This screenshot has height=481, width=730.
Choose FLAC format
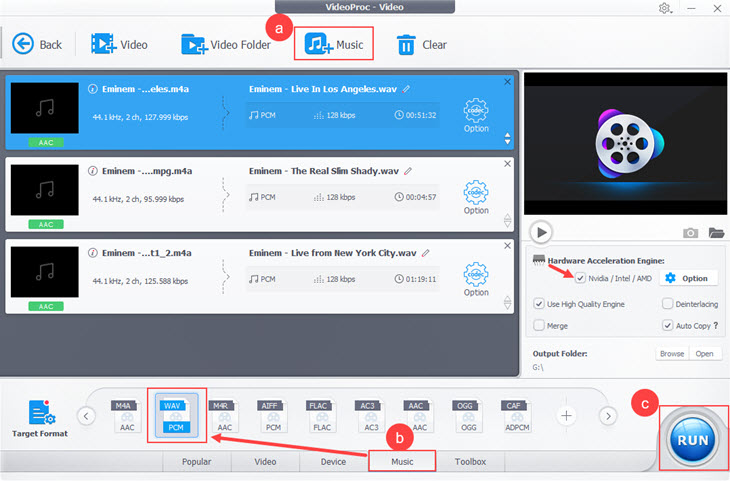point(321,415)
